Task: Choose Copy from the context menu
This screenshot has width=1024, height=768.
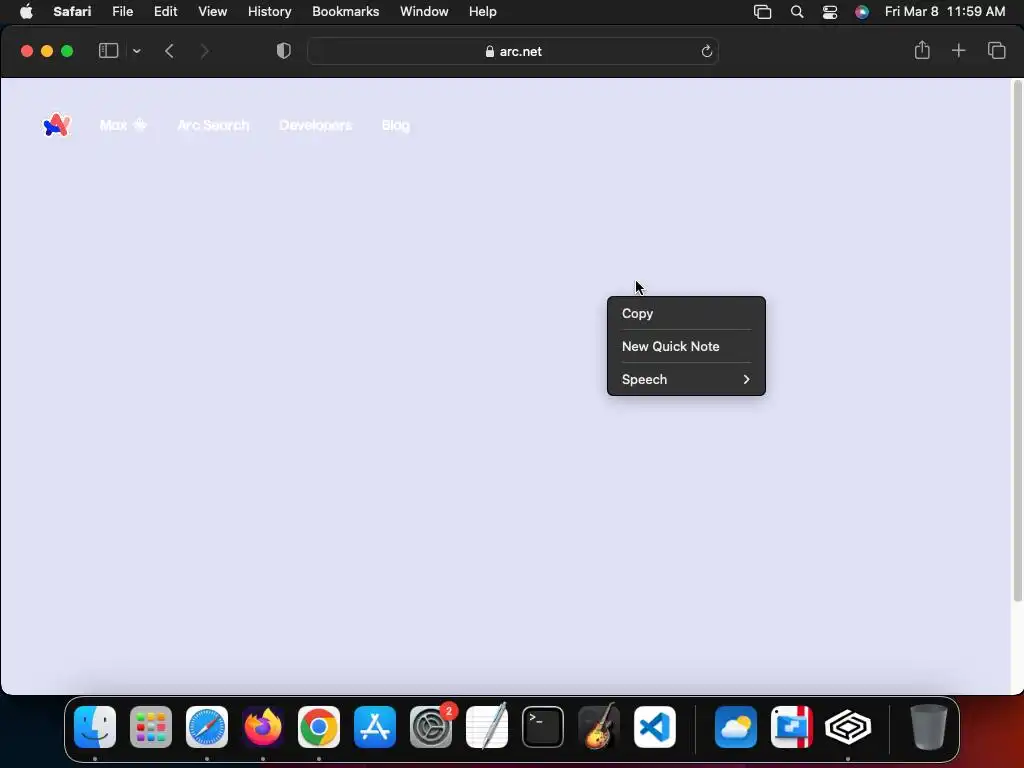Action: pyautogui.click(x=686, y=313)
